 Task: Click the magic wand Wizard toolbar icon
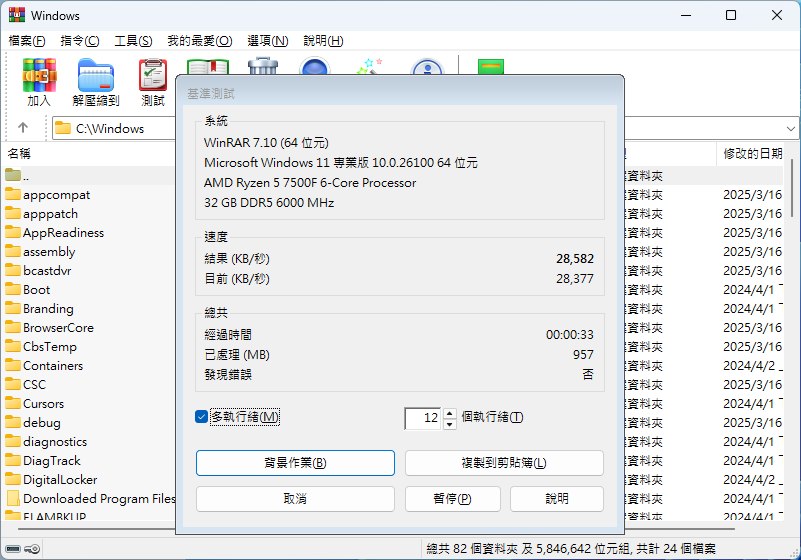tap(369, 66)
